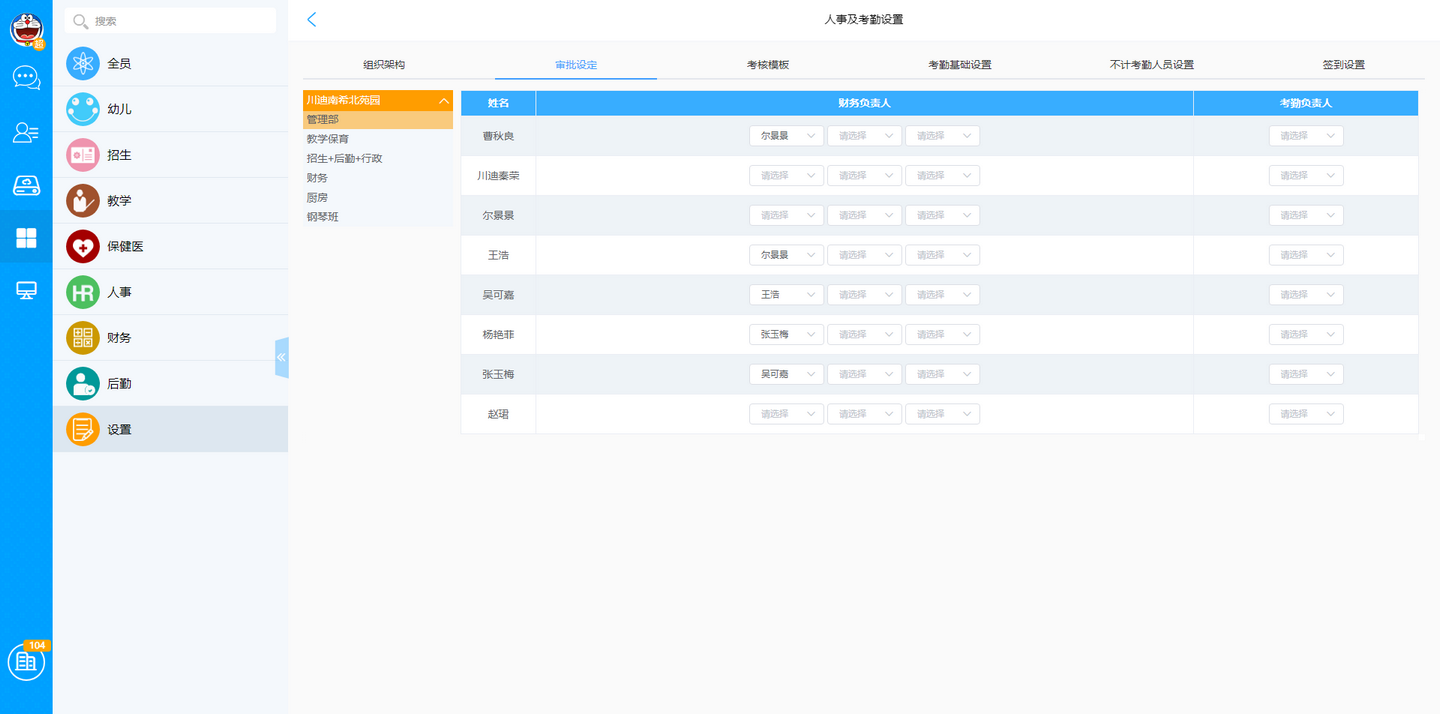Switch to 考勤基础设置 tab
Image resolution: width=1440 pixels, height=714 pixels.
(960, 65)
